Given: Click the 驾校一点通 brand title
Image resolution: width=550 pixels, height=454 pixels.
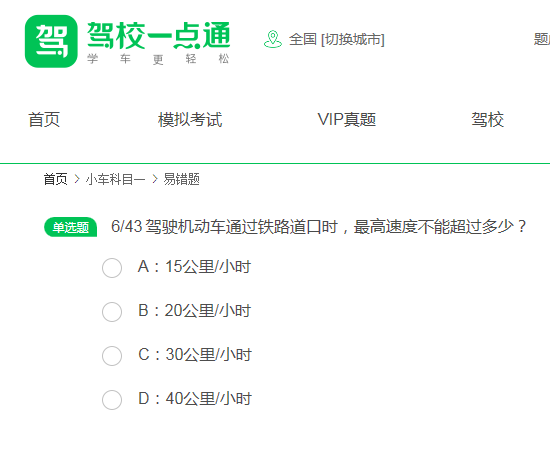Looking at the screenshot, I should (x=159, y=35).
